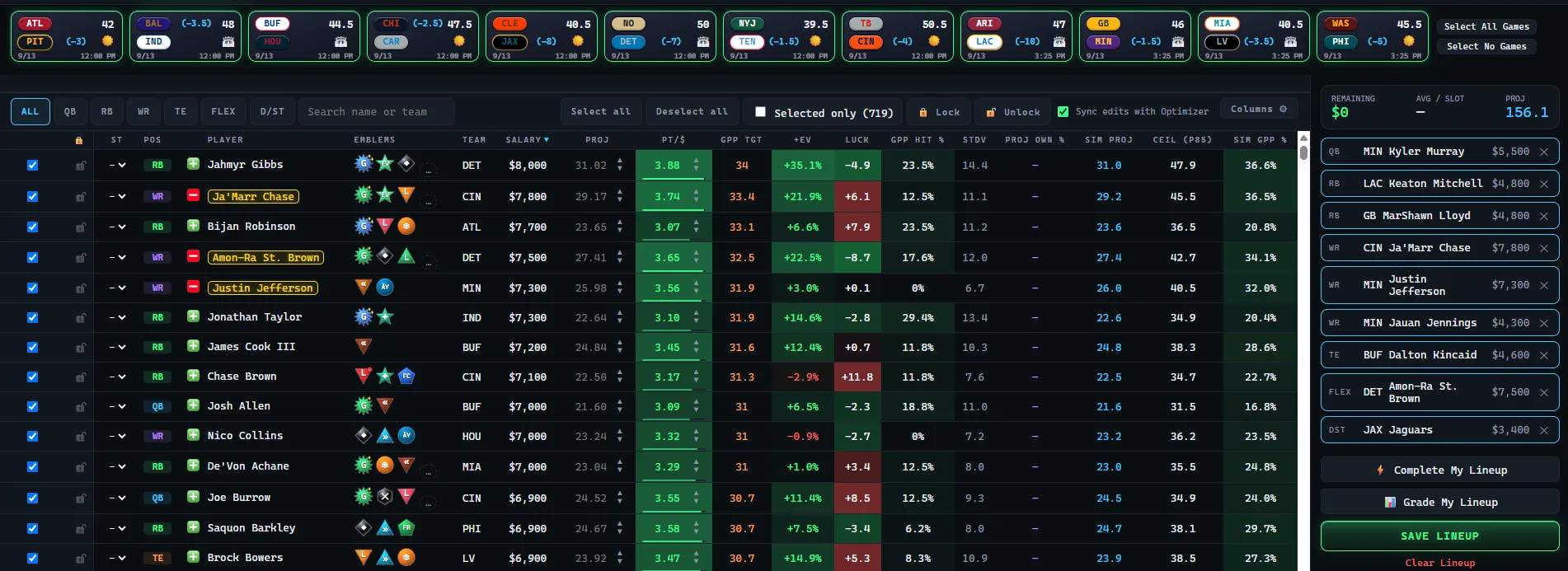This screenshot has height=571, width=1568.
Task: Add Brock Bowers with plus icon
Action: pos(193,557)
